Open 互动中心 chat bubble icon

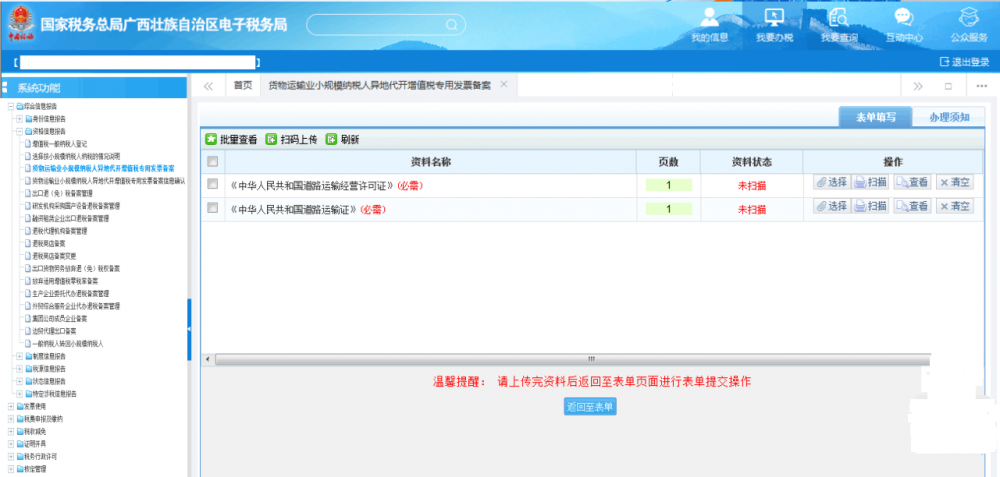[903, 18]
